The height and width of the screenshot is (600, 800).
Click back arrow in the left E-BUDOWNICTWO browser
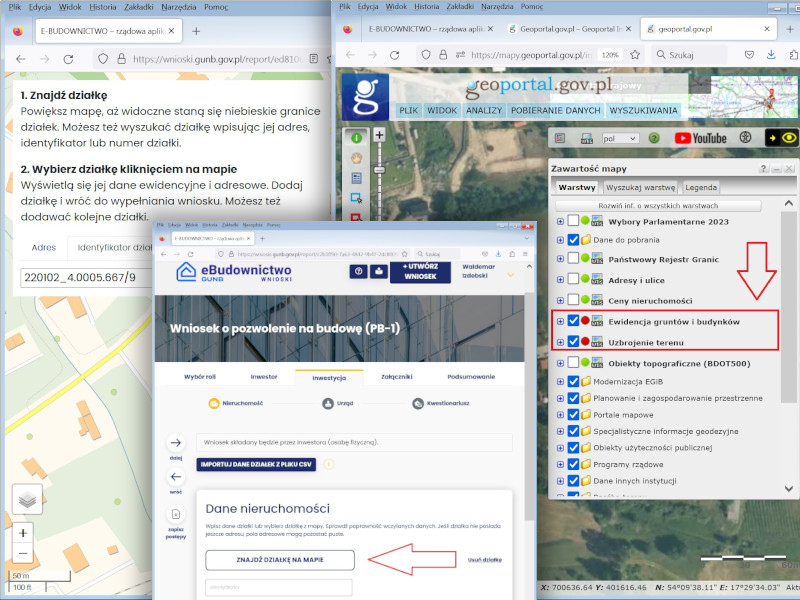point(21,59)
